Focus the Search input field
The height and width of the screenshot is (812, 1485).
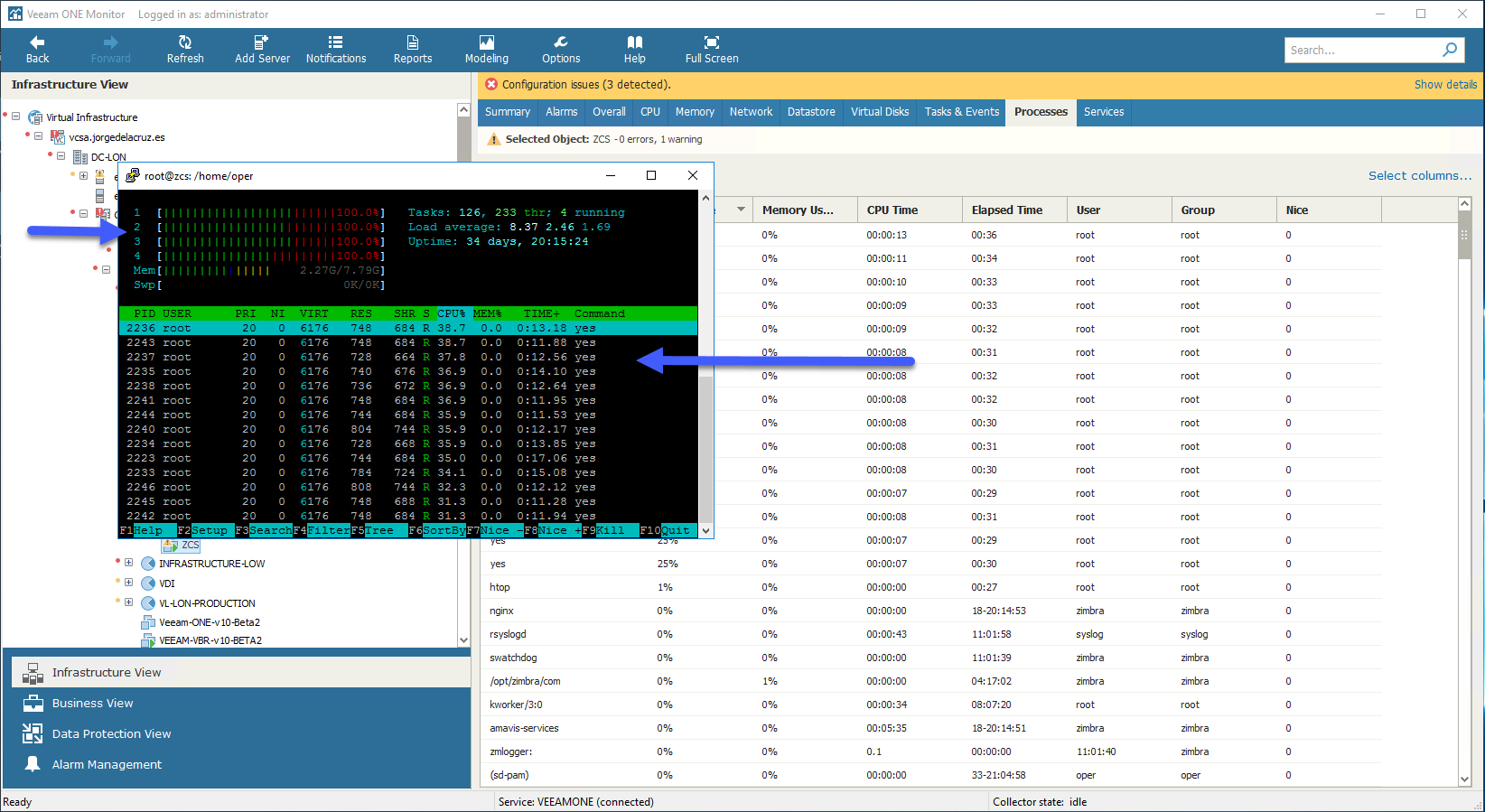[1362, 50]
